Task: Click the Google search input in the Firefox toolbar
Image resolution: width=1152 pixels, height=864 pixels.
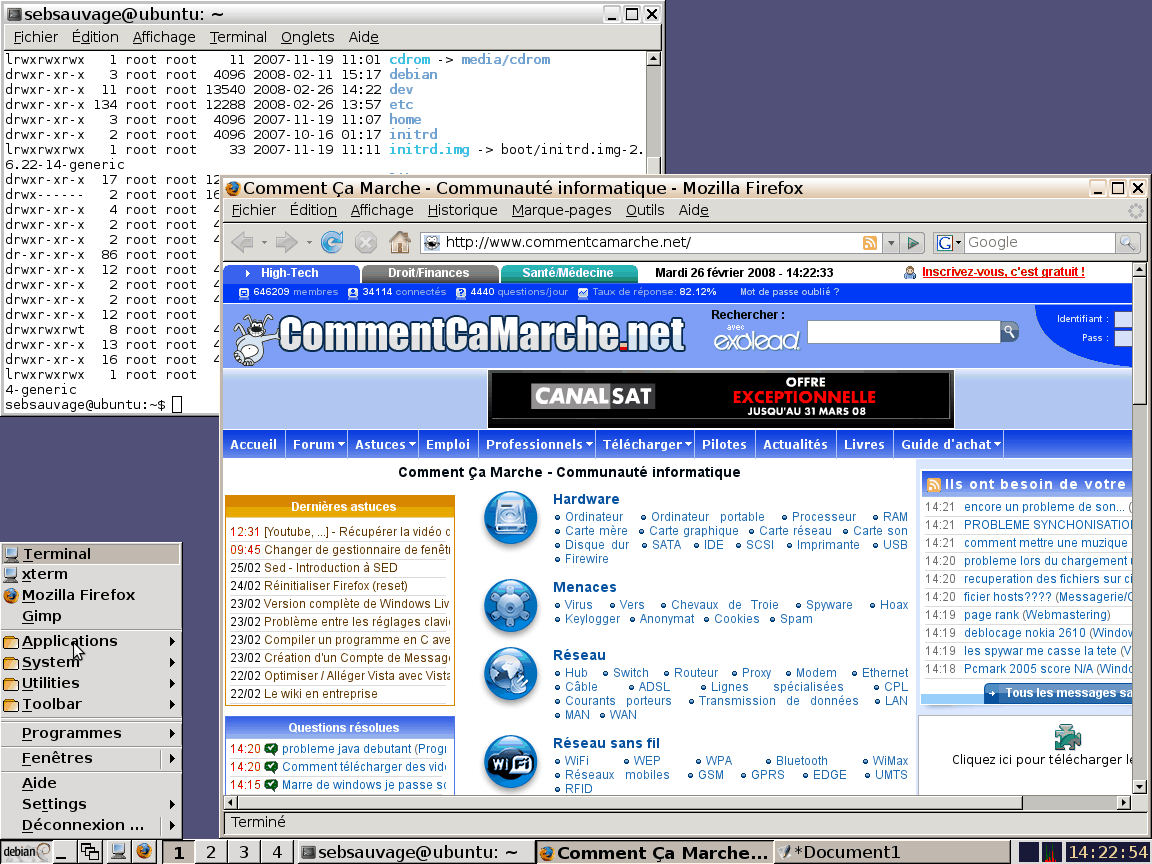Action: click(1040, 242)
